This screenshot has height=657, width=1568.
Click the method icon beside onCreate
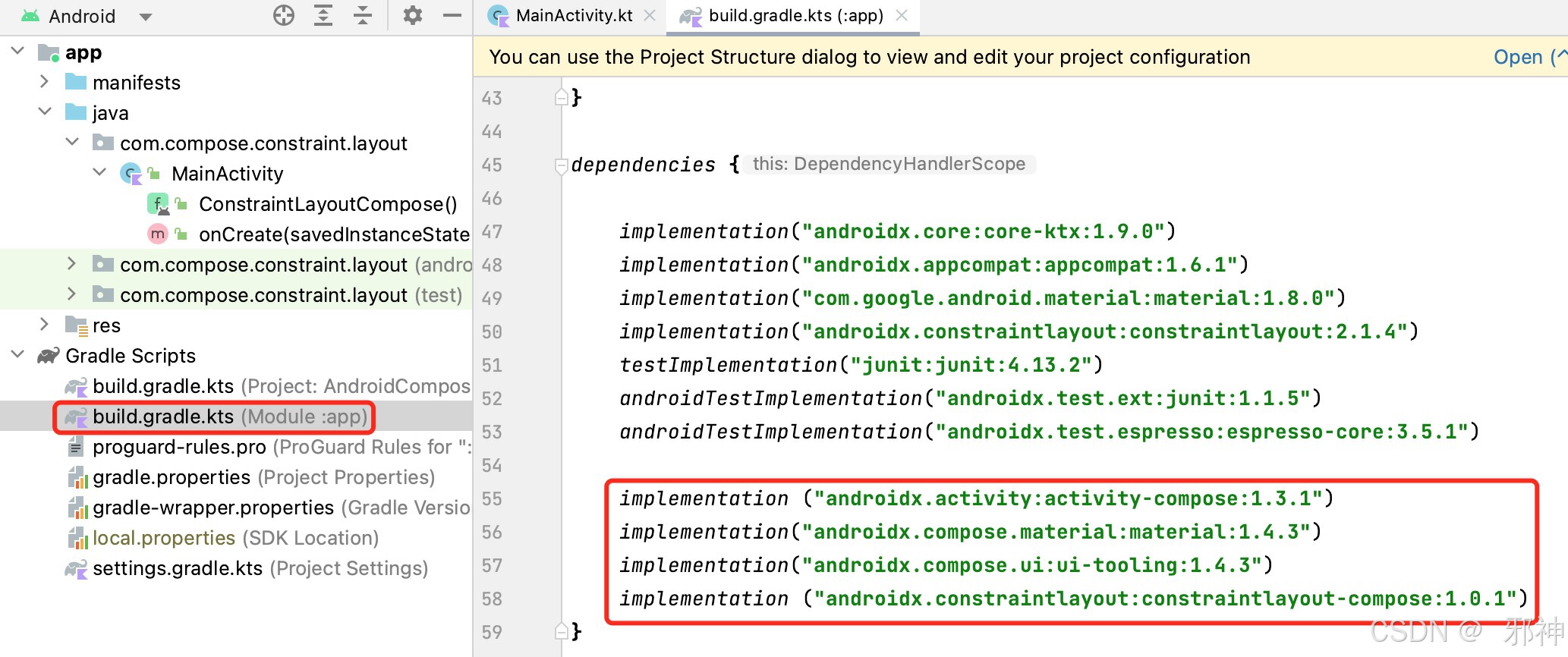157,234
